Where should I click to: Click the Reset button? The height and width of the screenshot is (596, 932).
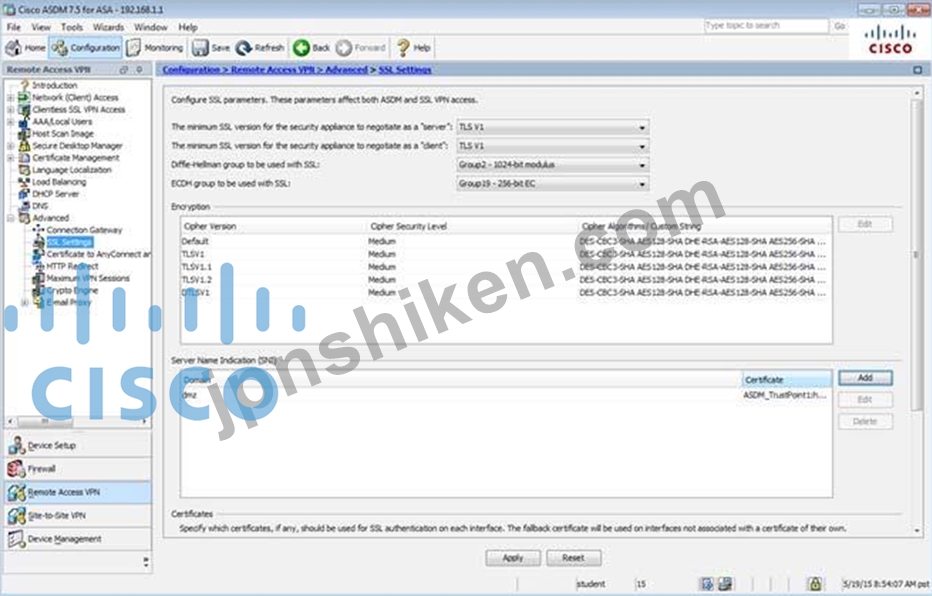(x=574, y=558)
